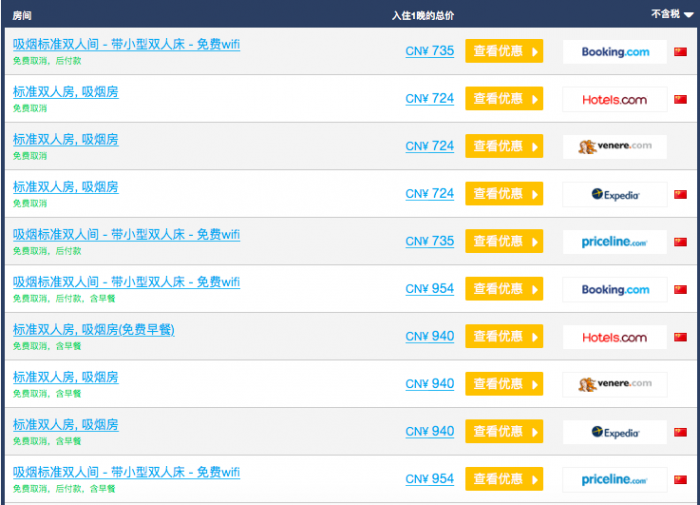The image size is (700, 505).
Task: Open 标准双人房, 吸烟房(免费早餐) link
Action: (x=94, y=330)
